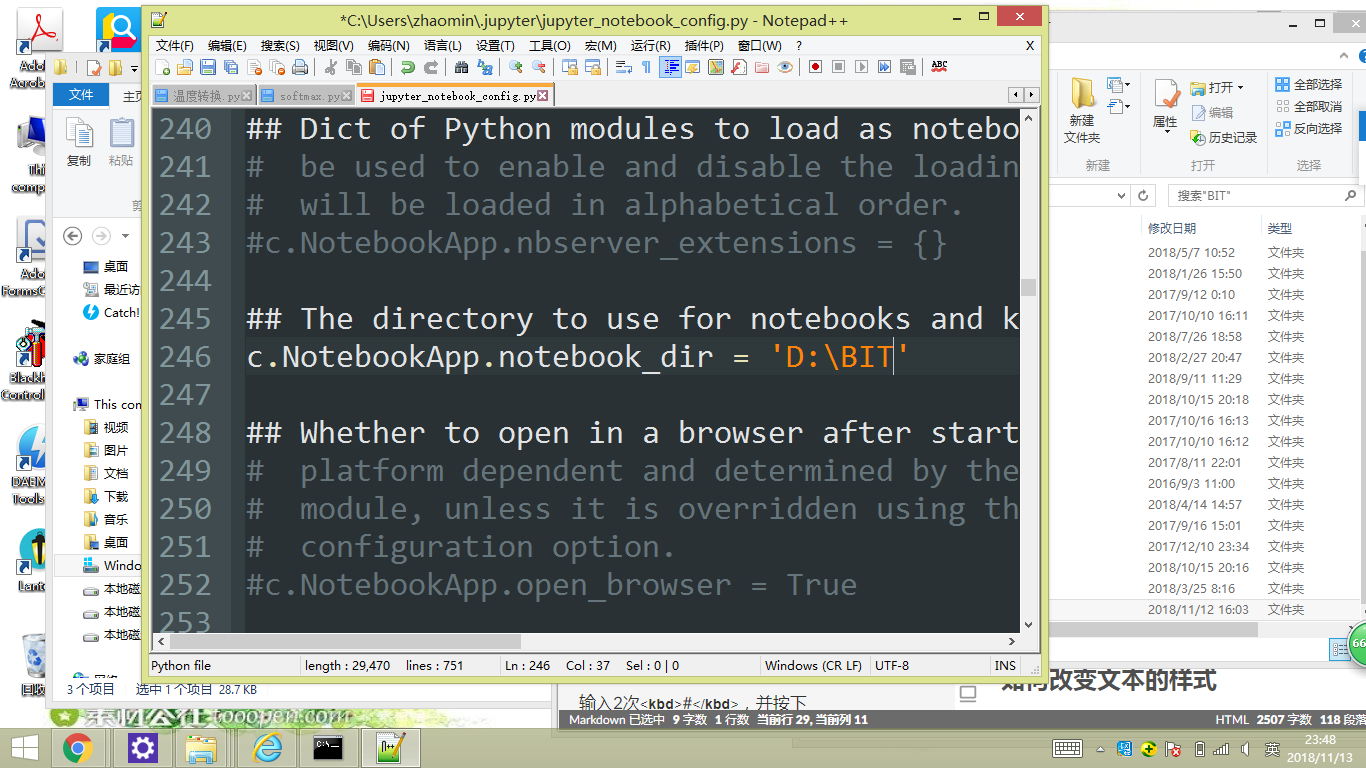The image size is (1366, 768).
Task: Click the Cut scissors toolbar icon
Action: pyautogui.click(x=330, y=67)
